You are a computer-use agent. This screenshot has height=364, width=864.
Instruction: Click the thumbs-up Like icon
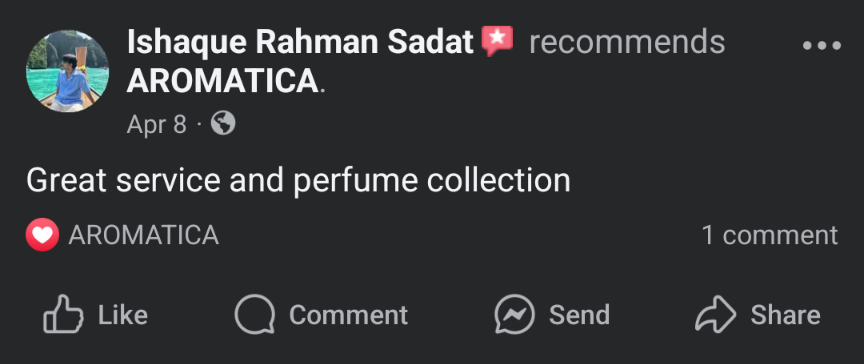pos(63,314)
